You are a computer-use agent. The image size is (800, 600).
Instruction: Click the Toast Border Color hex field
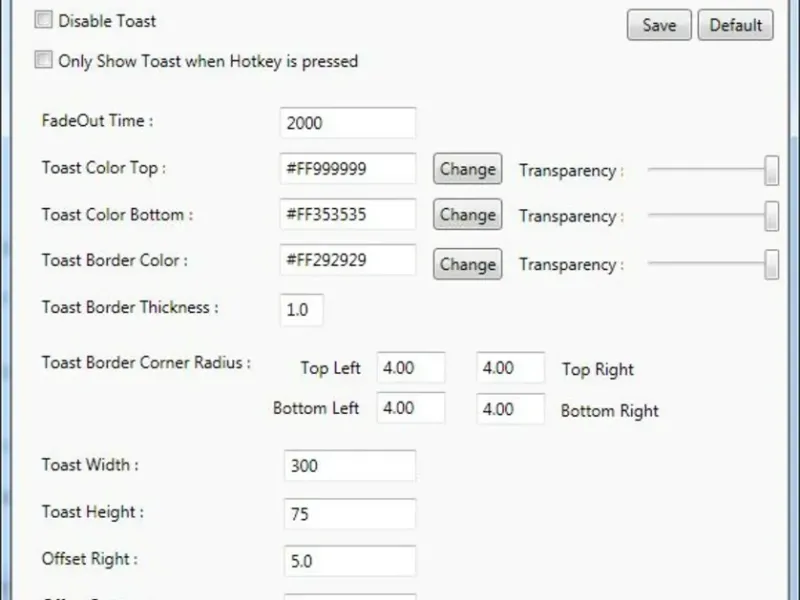[x=347, y=260]
